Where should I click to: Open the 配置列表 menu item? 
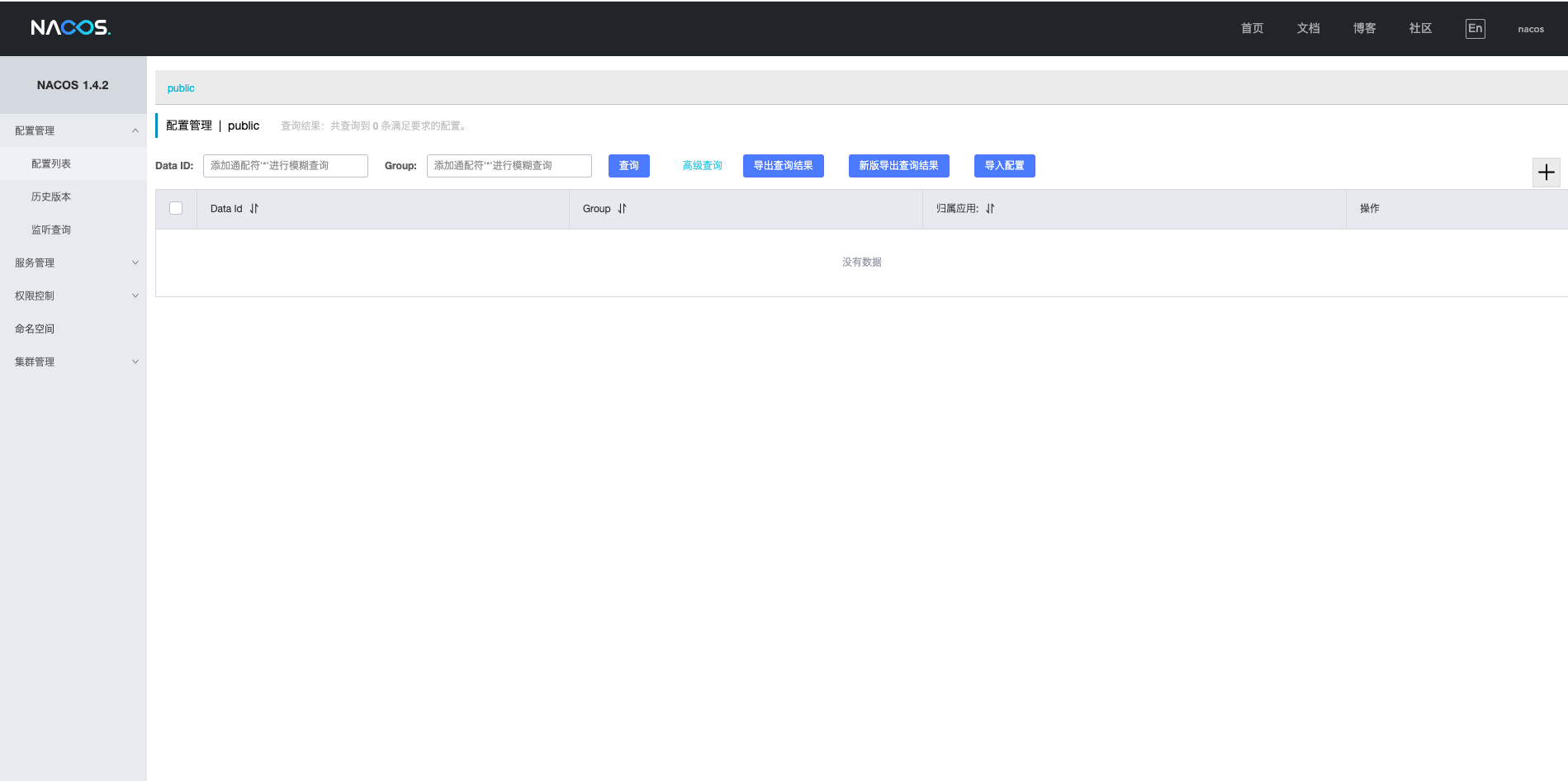[73, 163]
